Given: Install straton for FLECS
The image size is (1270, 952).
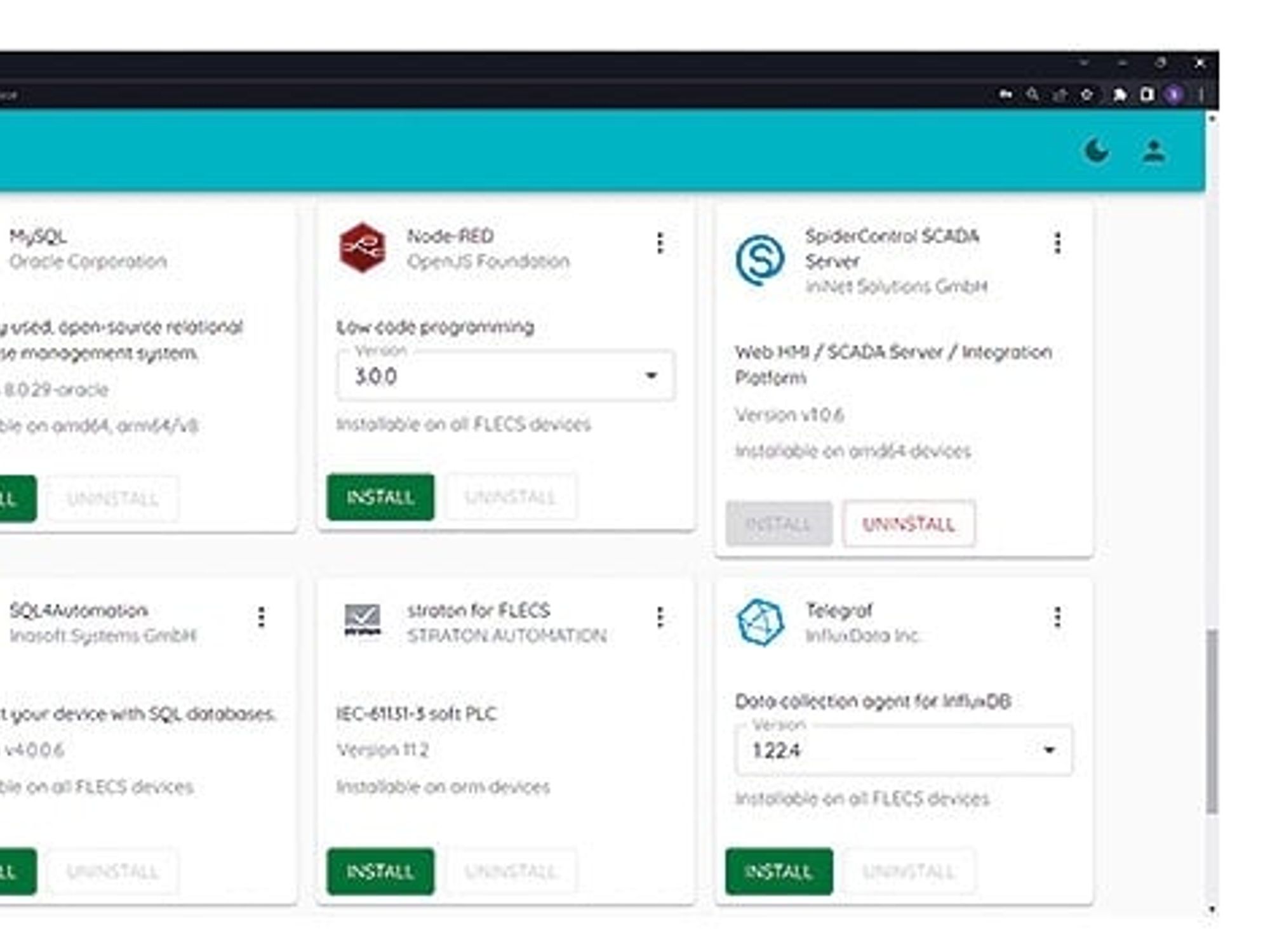Looking at the screenshot, I should tap(380, 871).
